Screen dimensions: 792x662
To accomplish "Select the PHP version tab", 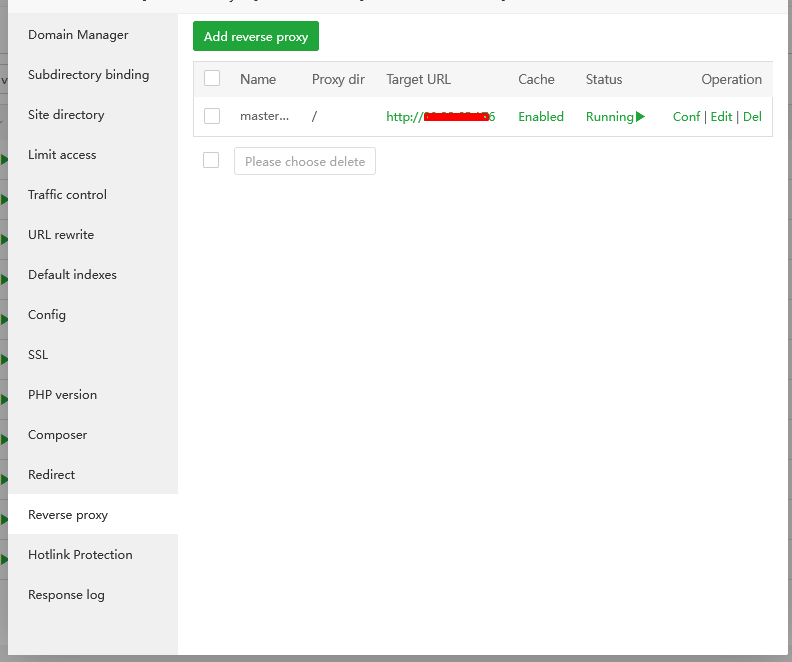I will [62, 395].
